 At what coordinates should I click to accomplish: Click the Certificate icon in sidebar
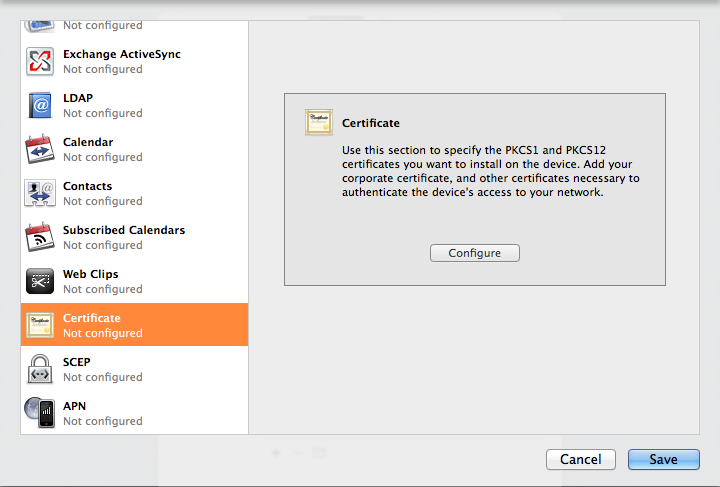pyautogui.click(x=40, y=325)
